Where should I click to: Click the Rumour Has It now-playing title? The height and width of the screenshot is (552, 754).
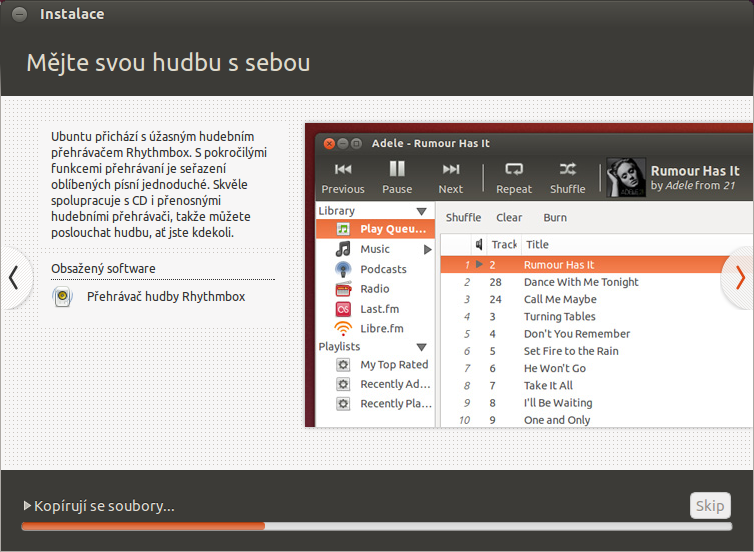coord(695,171)
